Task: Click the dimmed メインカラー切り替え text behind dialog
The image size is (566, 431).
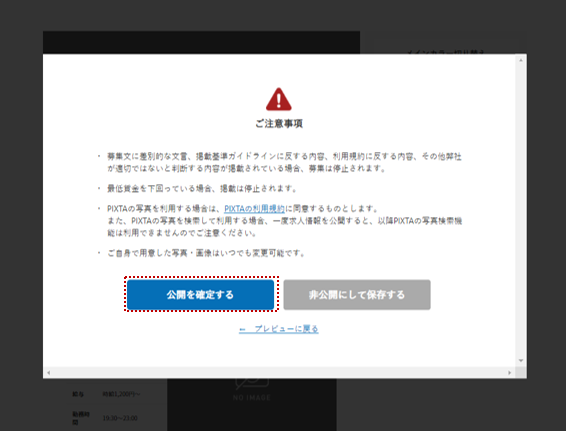Action: (445, 52)
